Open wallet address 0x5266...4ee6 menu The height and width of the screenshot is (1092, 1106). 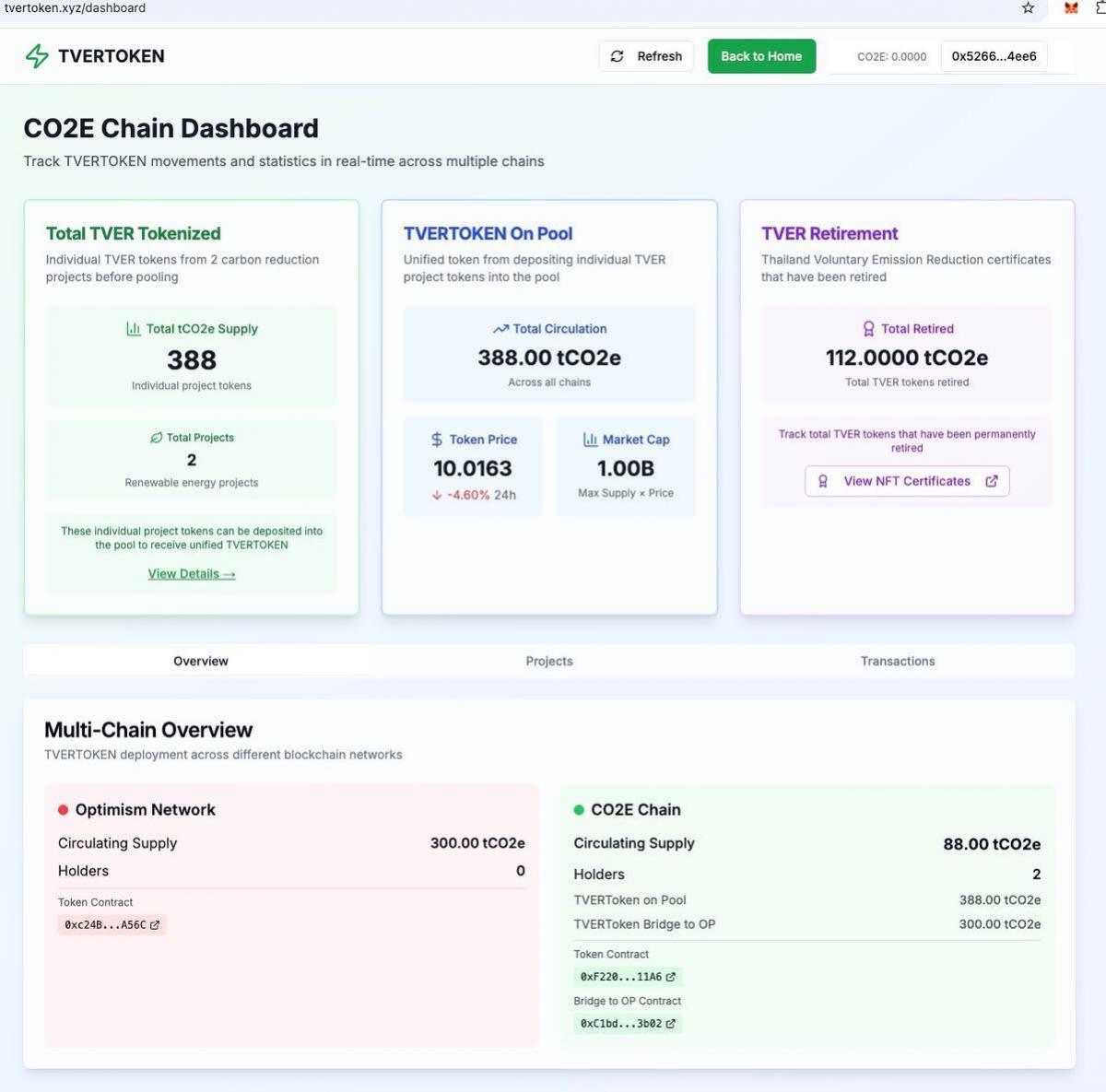(x=994, y=56)
